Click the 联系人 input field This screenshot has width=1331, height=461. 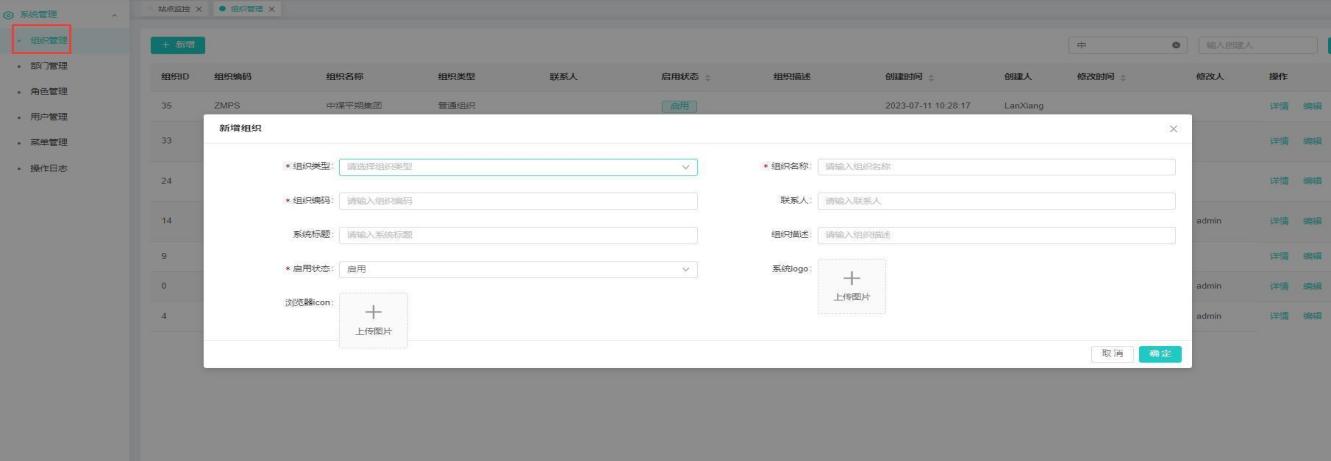996,201
